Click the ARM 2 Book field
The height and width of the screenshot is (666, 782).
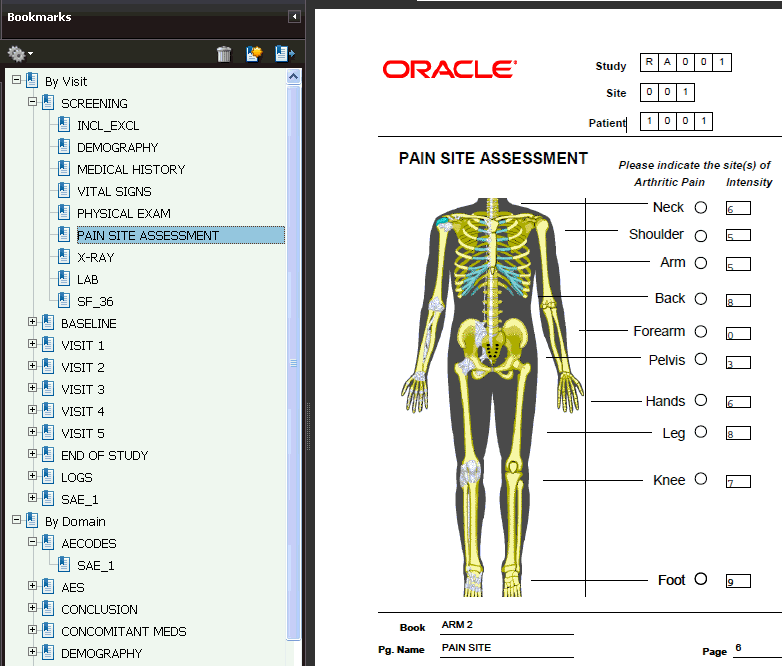(507, 625)
